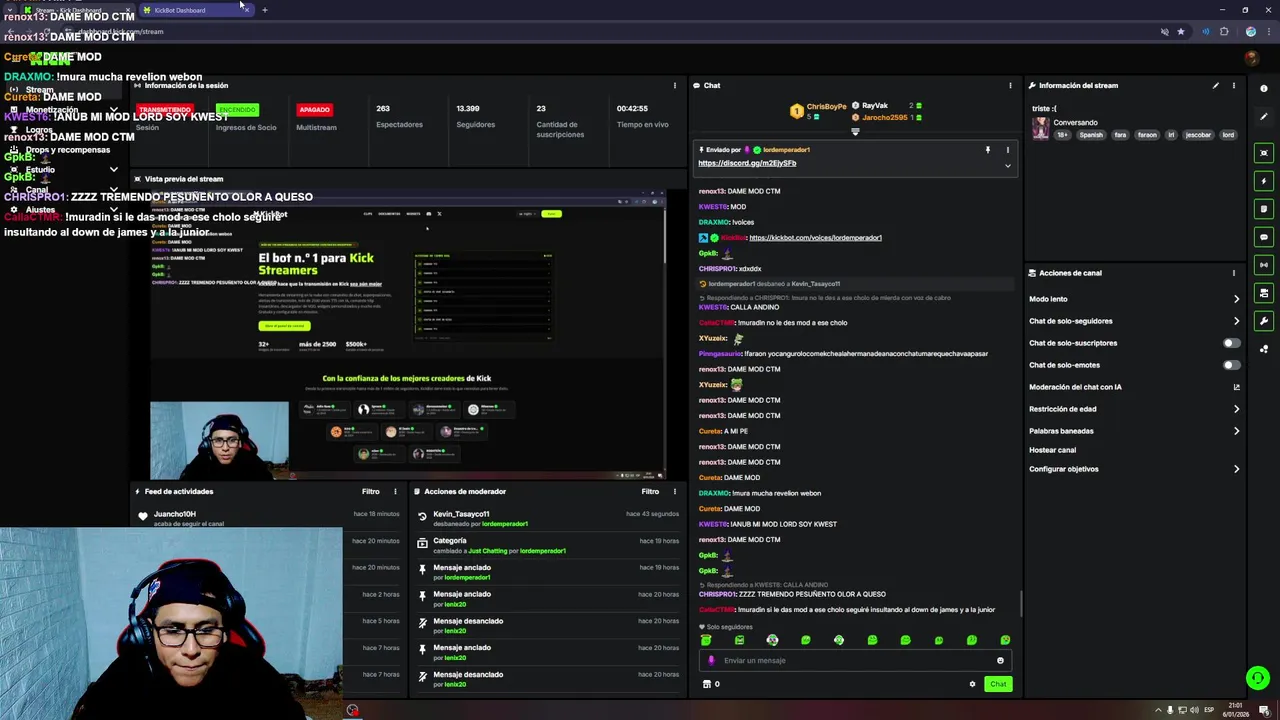Open Moderación del chat con IA

(x=1134, y=387)
